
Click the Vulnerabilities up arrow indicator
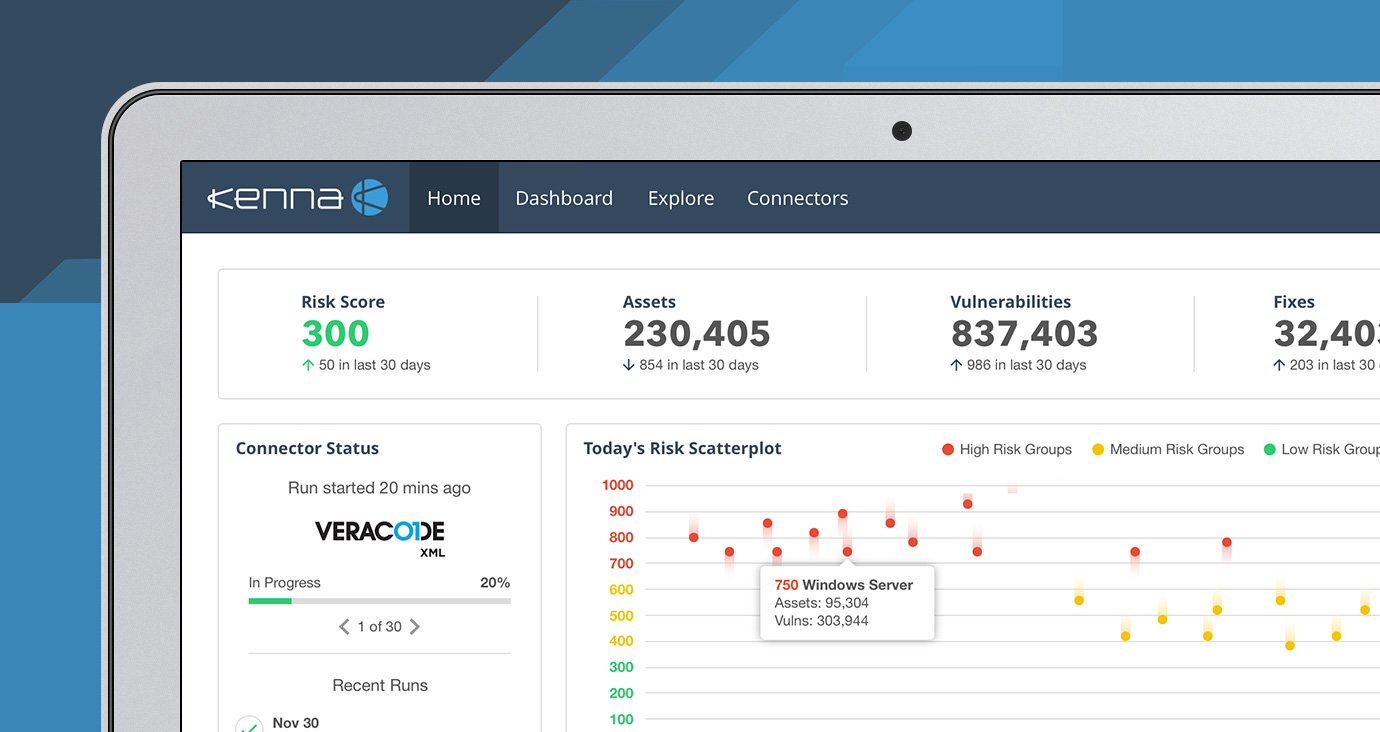tap(956, 365)
